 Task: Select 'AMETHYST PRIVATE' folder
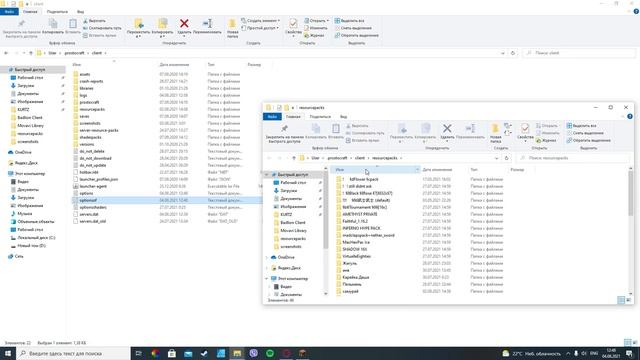tap(360, 214)
